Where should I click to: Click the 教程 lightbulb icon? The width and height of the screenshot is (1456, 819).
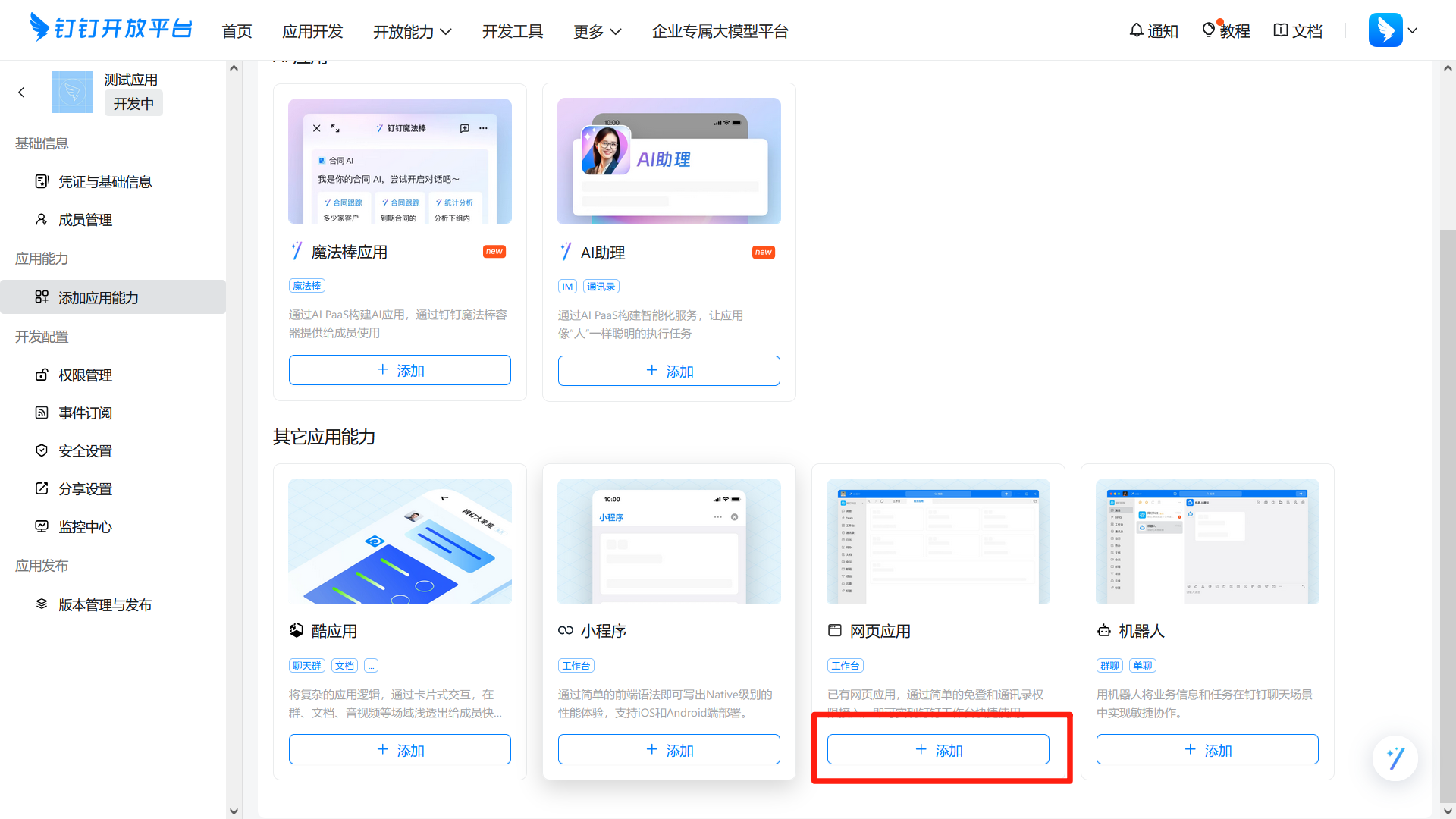[1209, 30]
